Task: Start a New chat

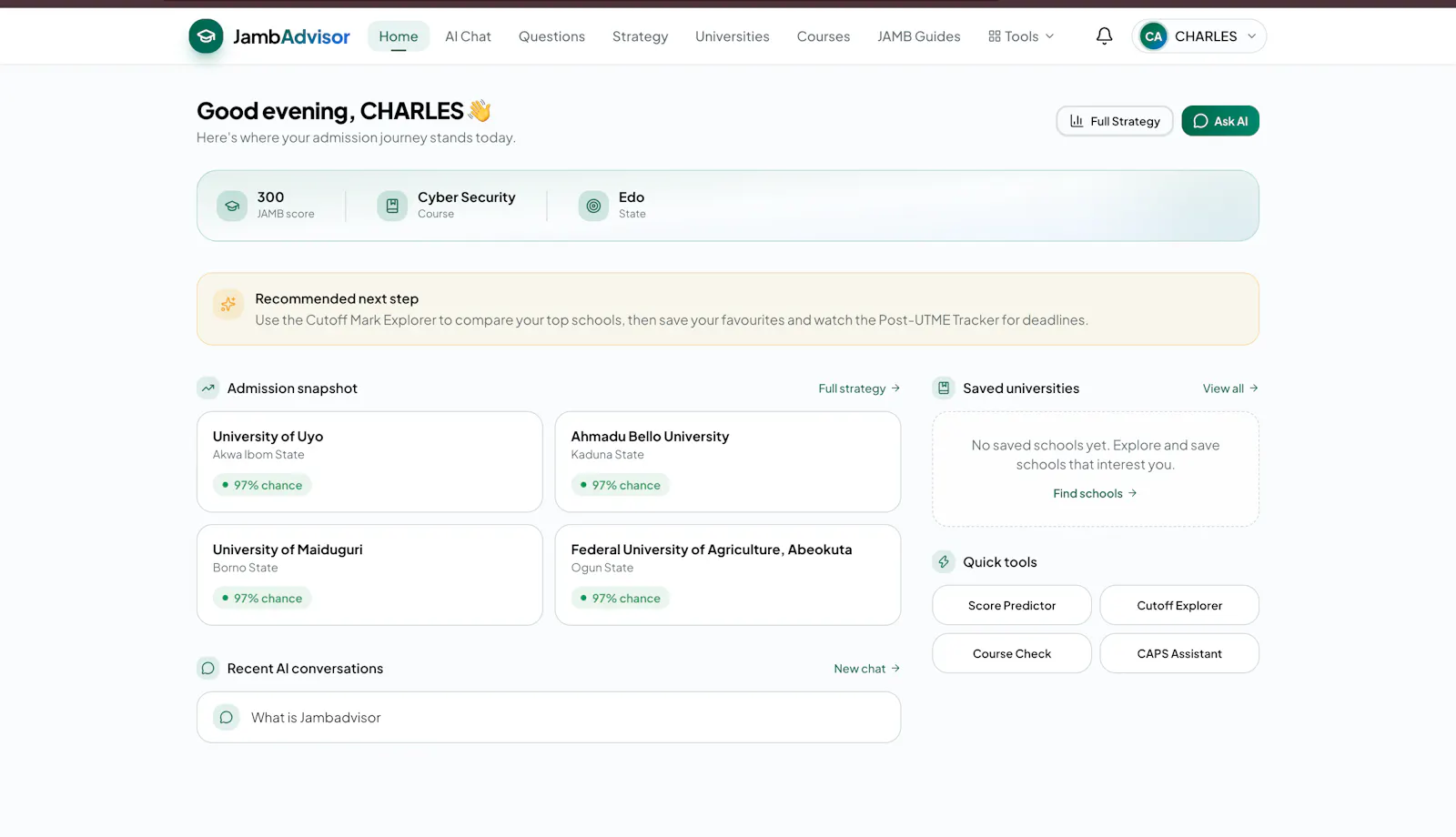Action: click(867, 669)
